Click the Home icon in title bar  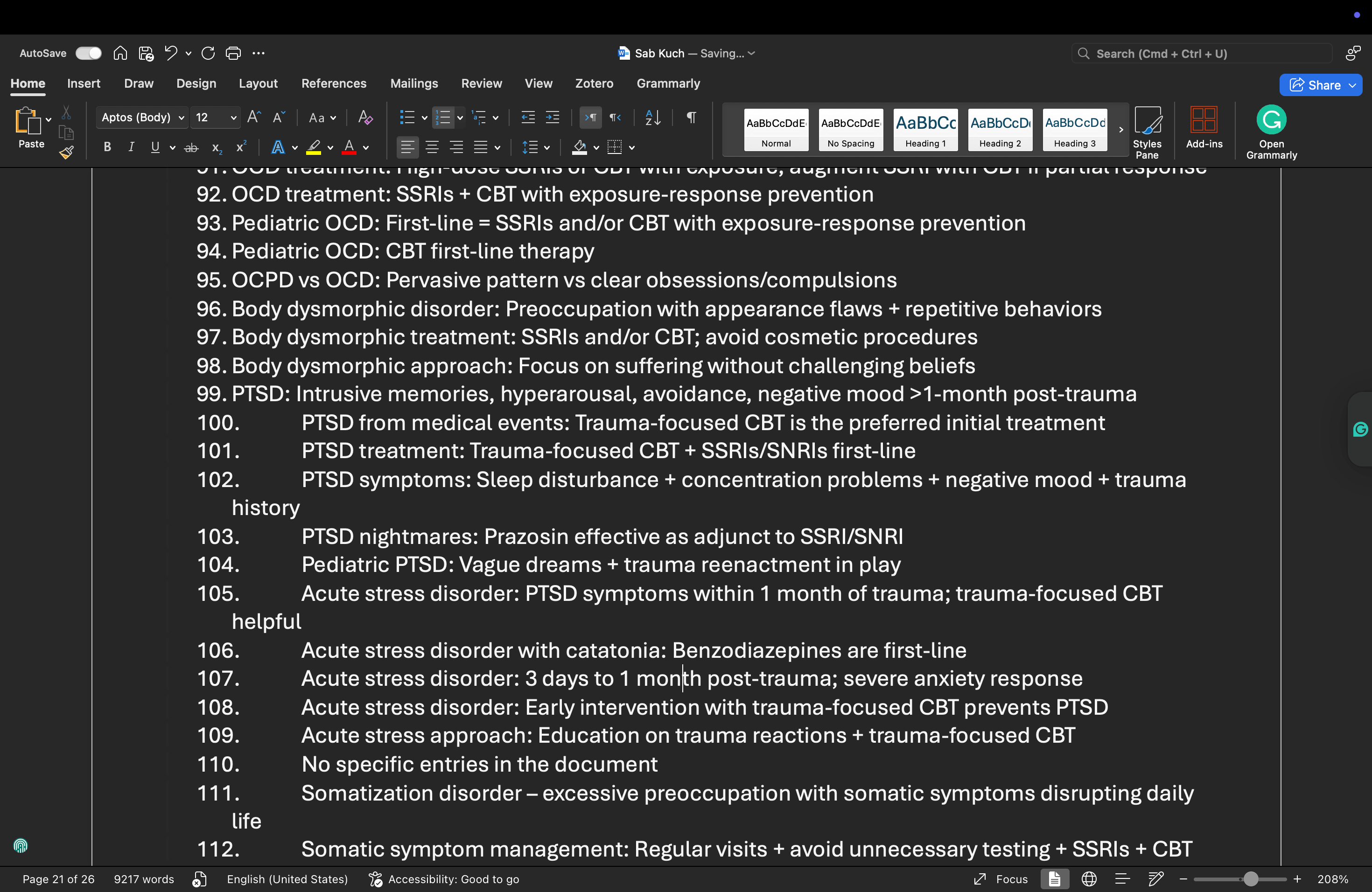click(x=120, y=53)
